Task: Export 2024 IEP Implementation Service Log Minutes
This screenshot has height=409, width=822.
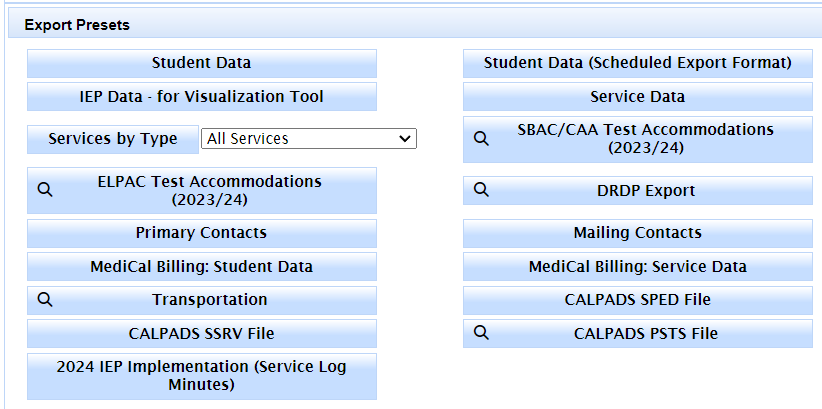Action: click(x=202, y=376)
